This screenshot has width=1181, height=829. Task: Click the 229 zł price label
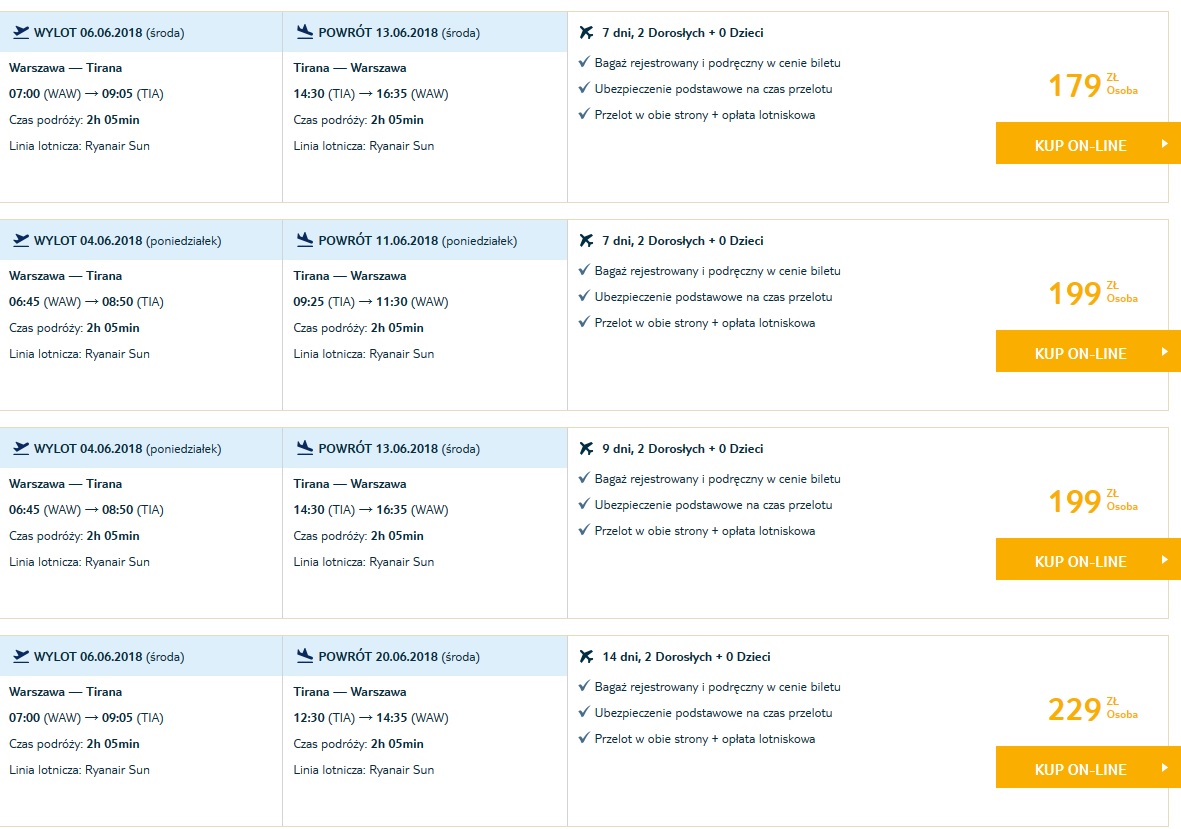[x=1093, y=709]
